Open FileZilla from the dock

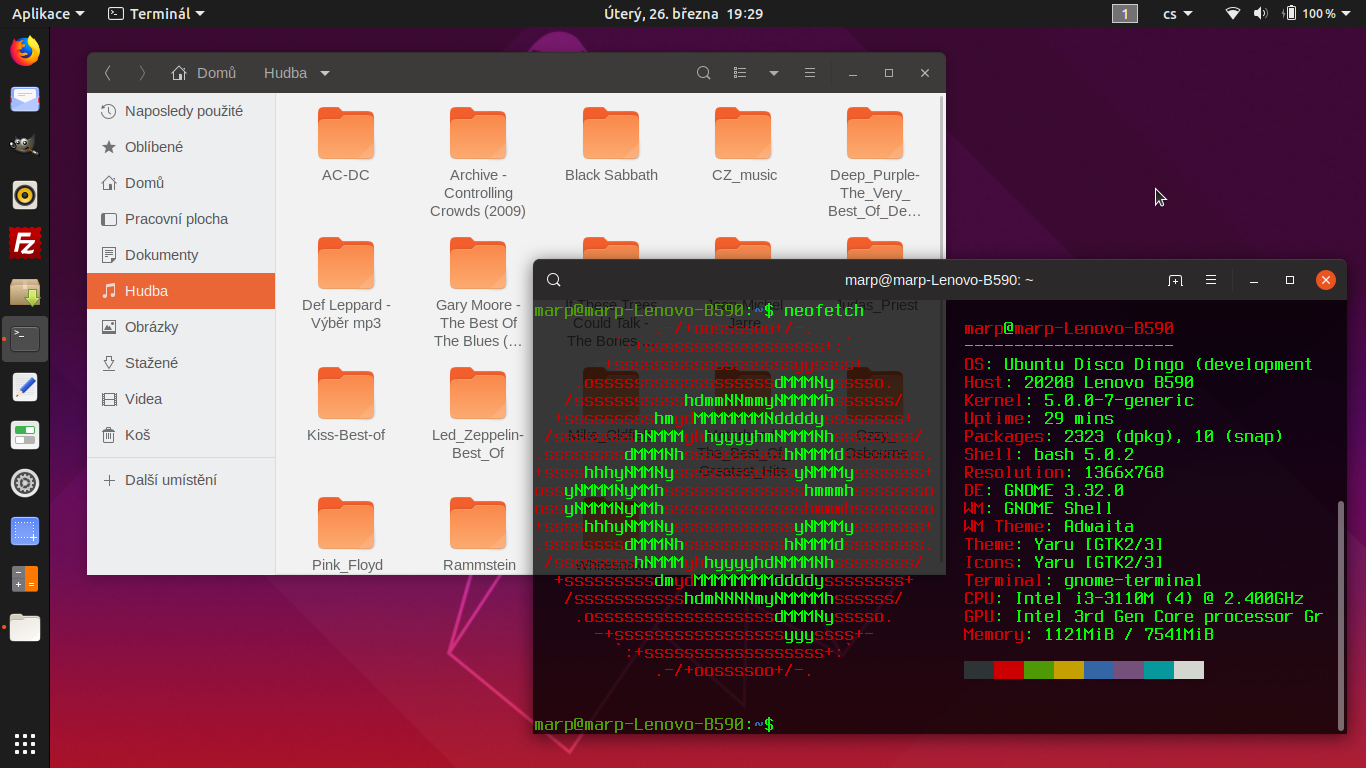25,243
